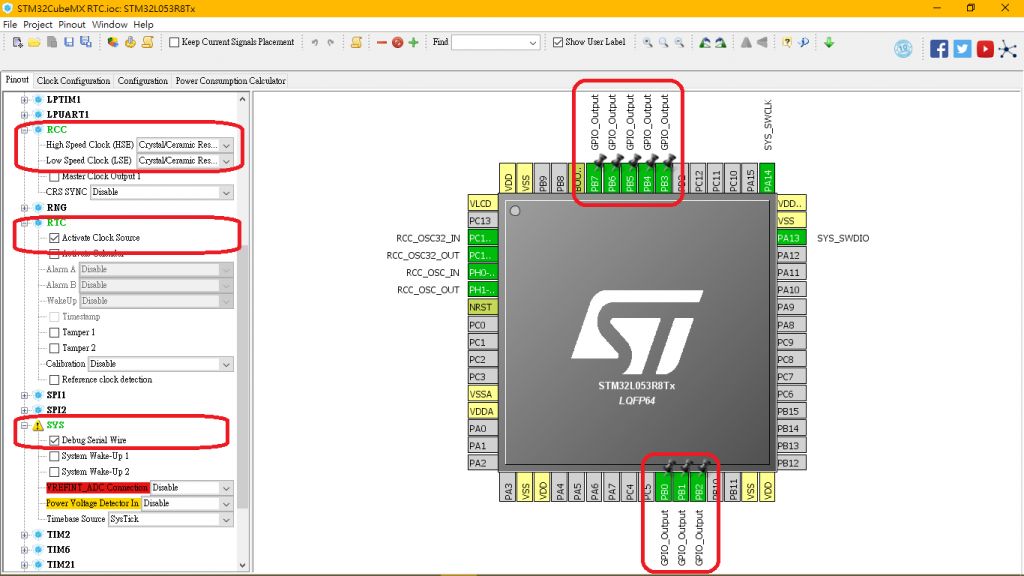Click pin PB0 on the chip
Viewport: 1024px width, 576px height.
coord(664,487)
